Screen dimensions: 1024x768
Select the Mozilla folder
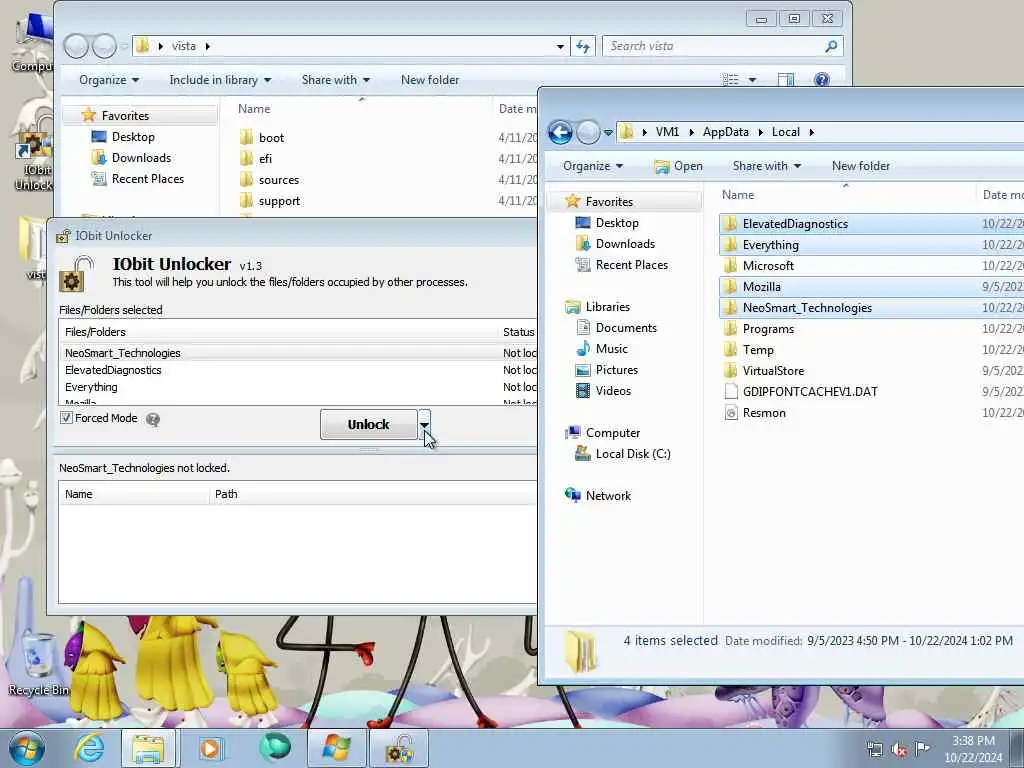point(761,287)
